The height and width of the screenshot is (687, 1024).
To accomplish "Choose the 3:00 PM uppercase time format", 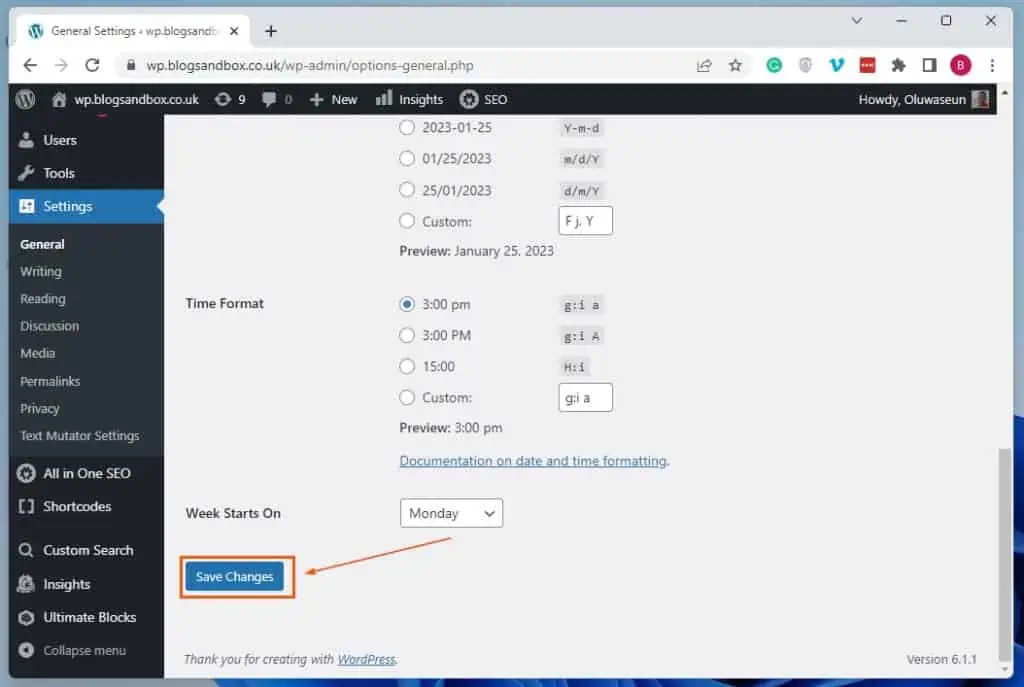I will coord(407,335).
